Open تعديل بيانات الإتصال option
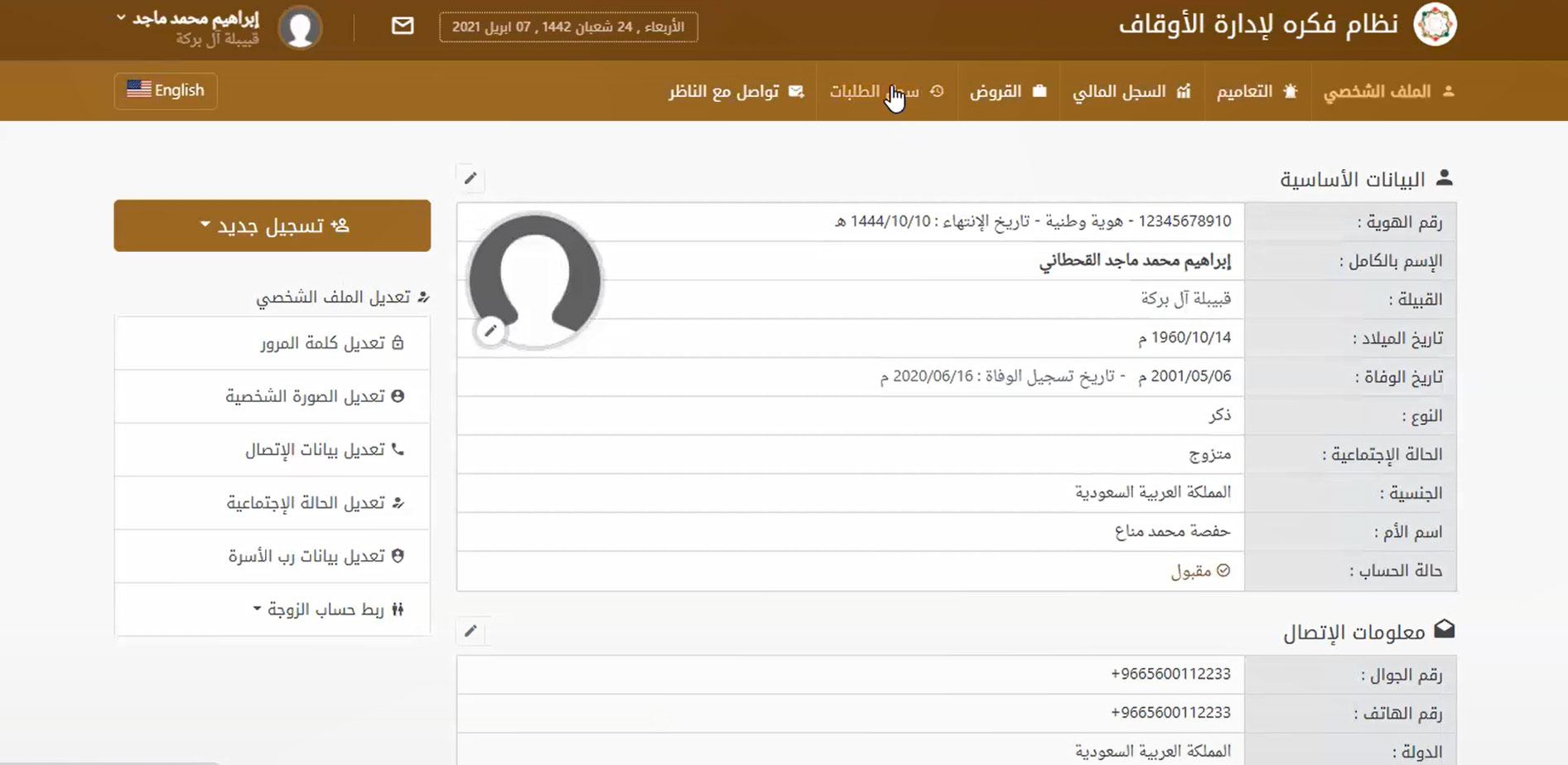Screen dimensions: 1568x765 click(324, 449)
